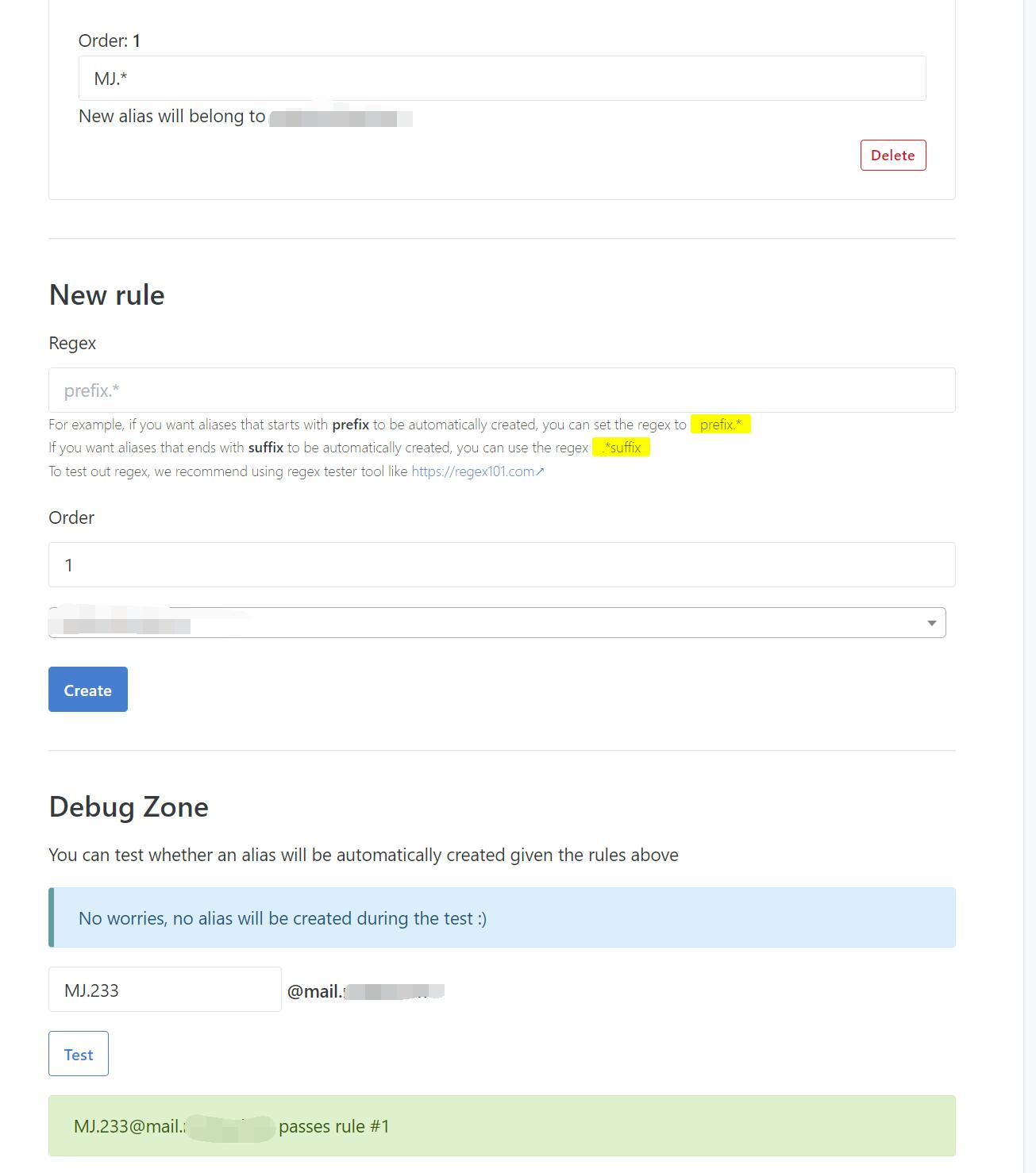Click the Debug Zone heading
Screen dimensions: 1036x1173
[129, 806]
